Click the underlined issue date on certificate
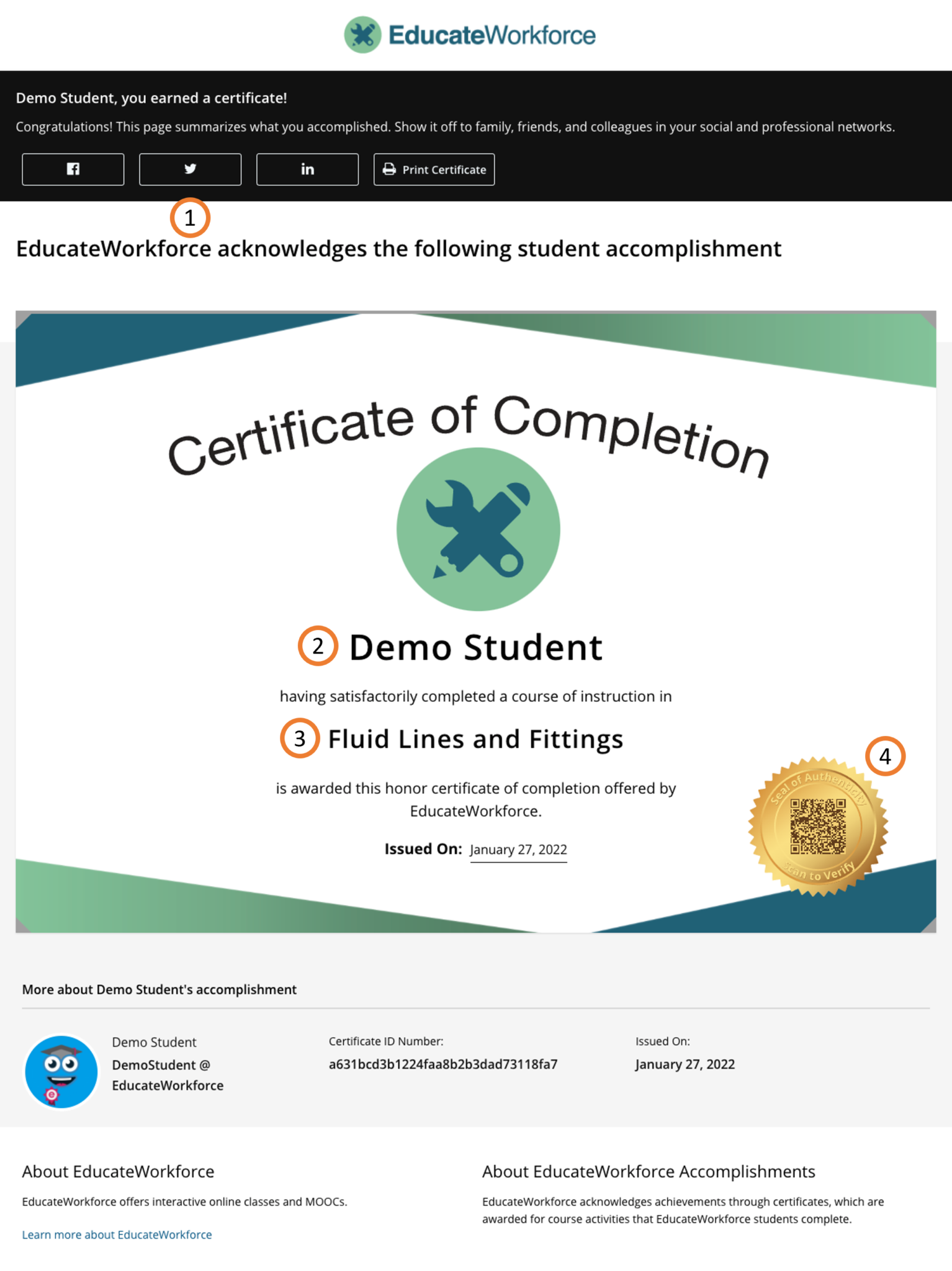This screenshot has height=1271, width=952. pyautogui.click(x=518, y=850)
